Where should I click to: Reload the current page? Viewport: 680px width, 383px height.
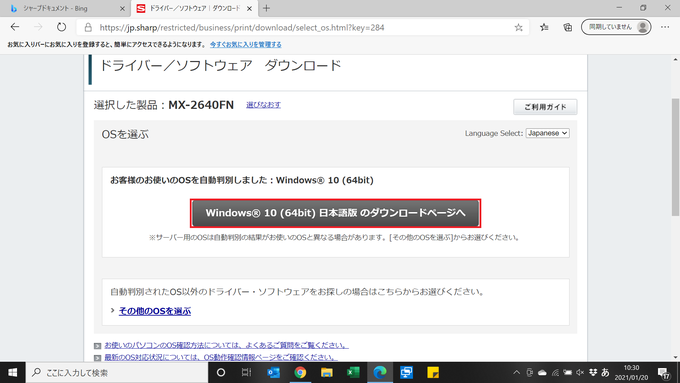tap(62, 27)
